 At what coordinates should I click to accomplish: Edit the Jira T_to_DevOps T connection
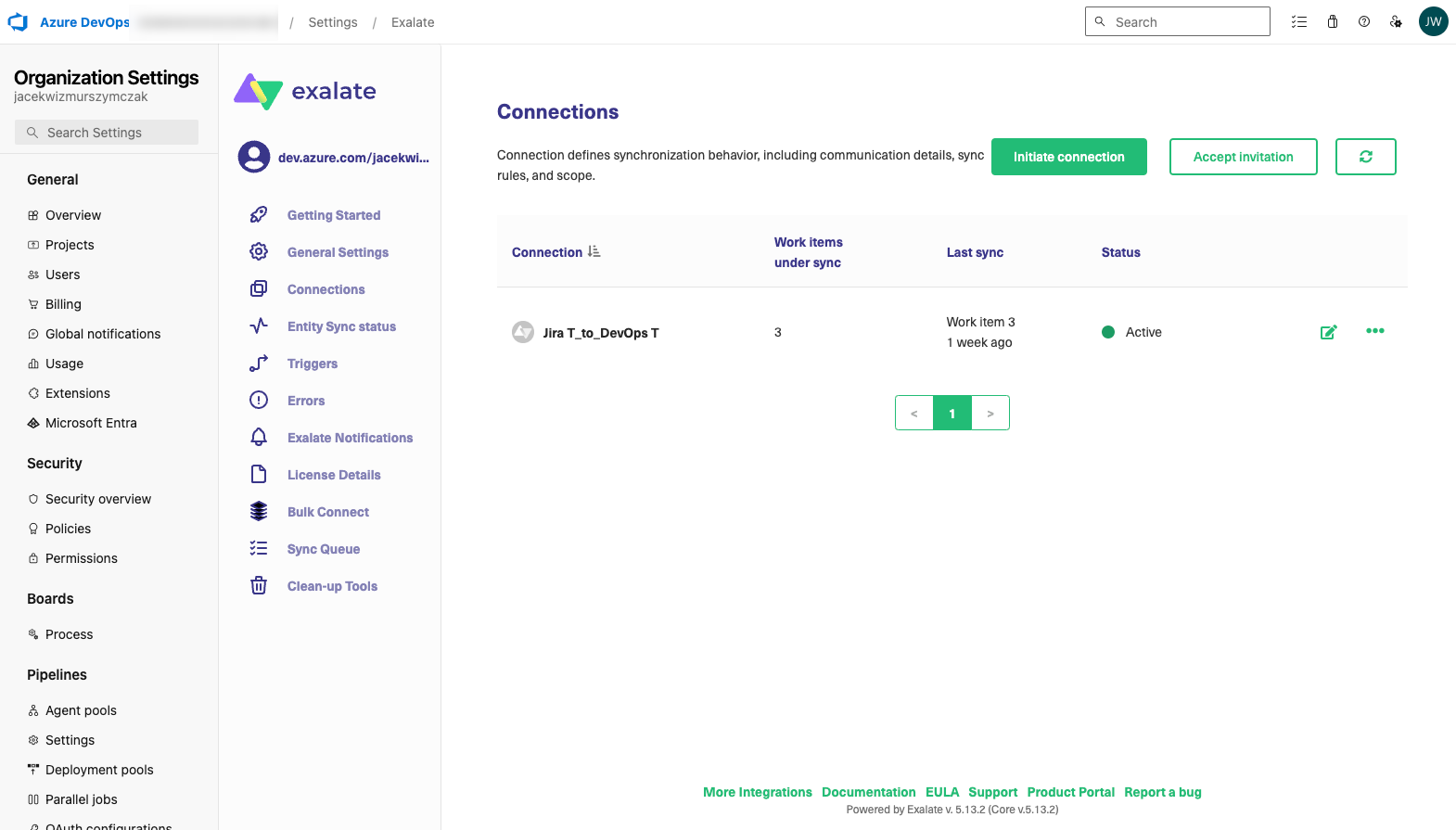[x=1328, y=332]
